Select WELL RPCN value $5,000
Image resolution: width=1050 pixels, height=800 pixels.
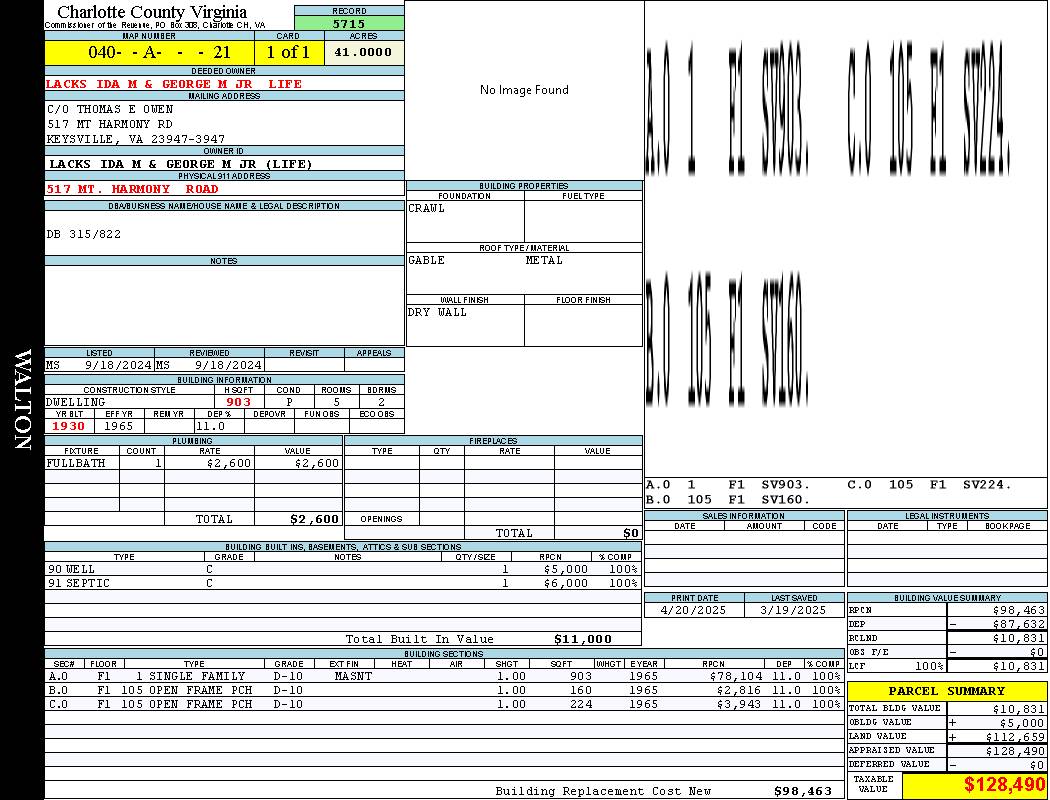click(566, 570)
